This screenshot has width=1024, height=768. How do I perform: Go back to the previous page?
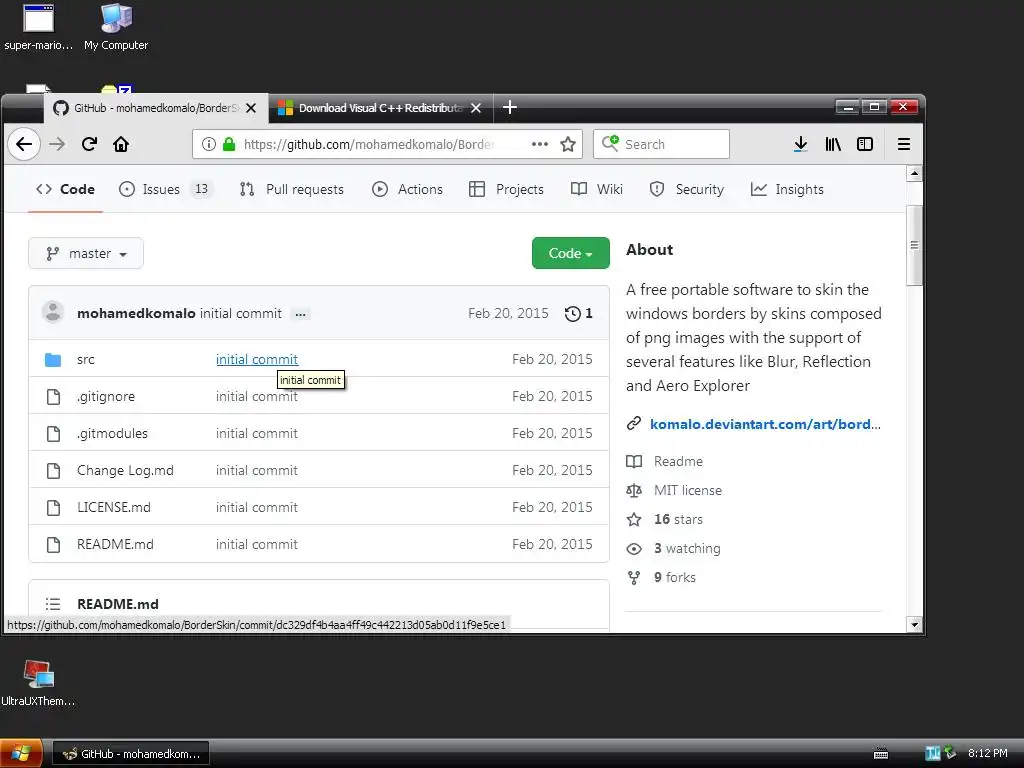point(24,144)
